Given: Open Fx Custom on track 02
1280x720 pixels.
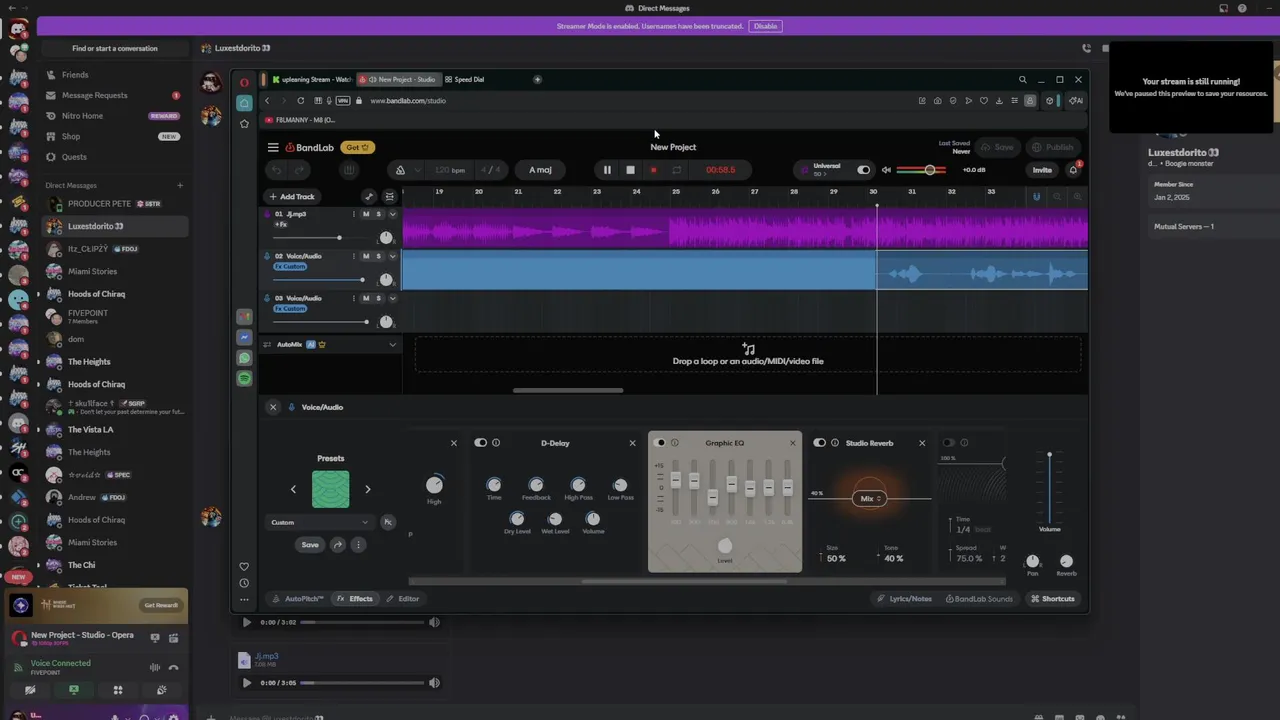Looking at the screenshot, I should [x=290, y=267].
